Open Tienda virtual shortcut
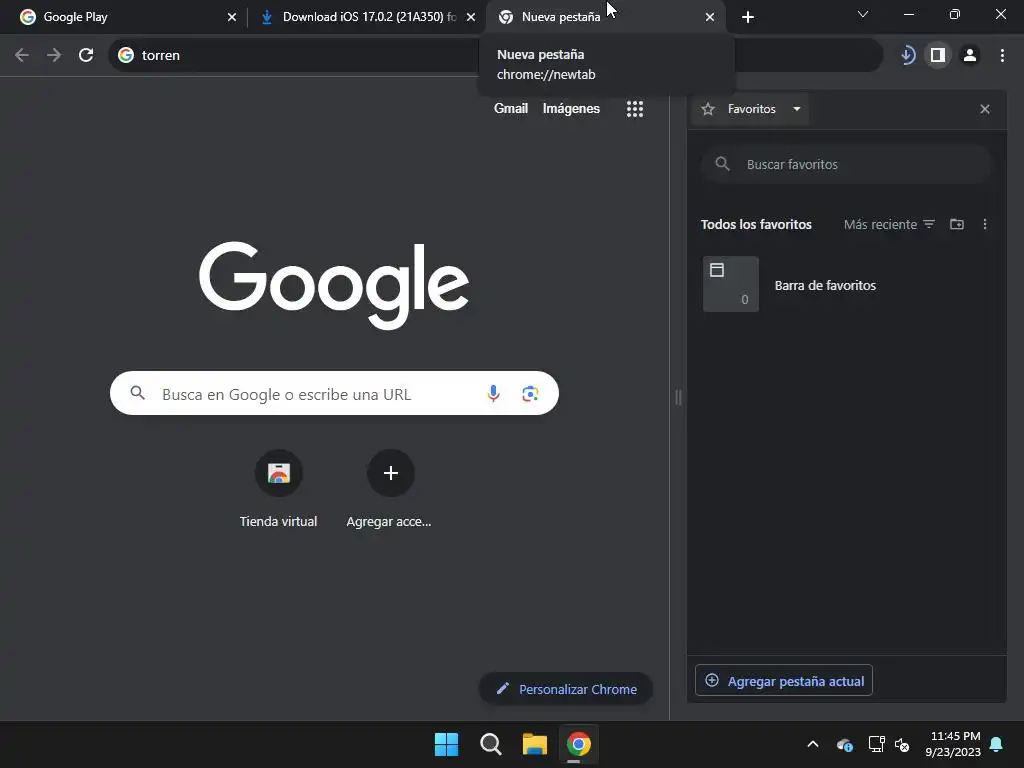1024x768 pixels. pyautogui.click(x=278, y=489)
